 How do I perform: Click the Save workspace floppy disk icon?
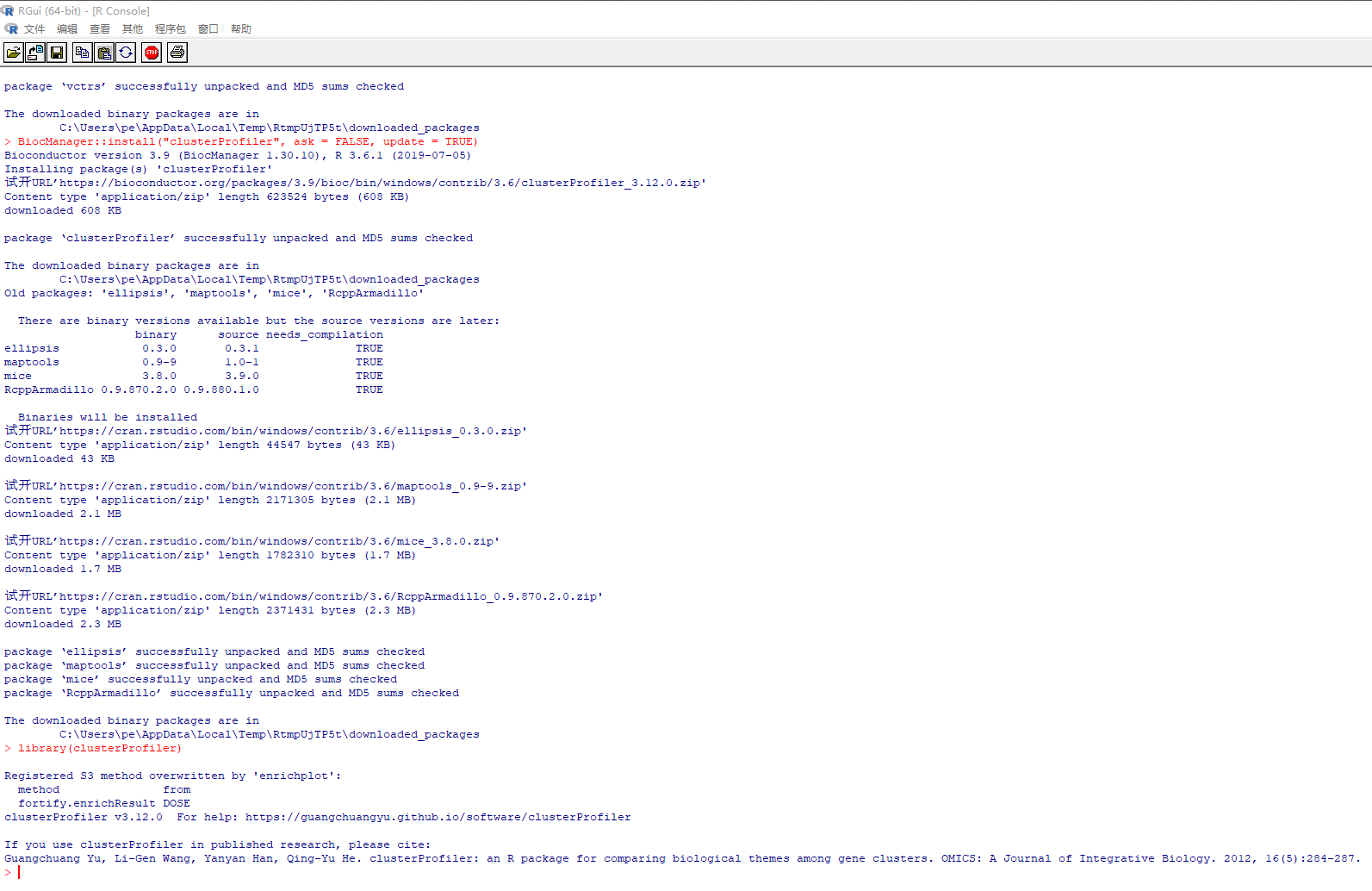pyautogui.click(x=57, y=53)
